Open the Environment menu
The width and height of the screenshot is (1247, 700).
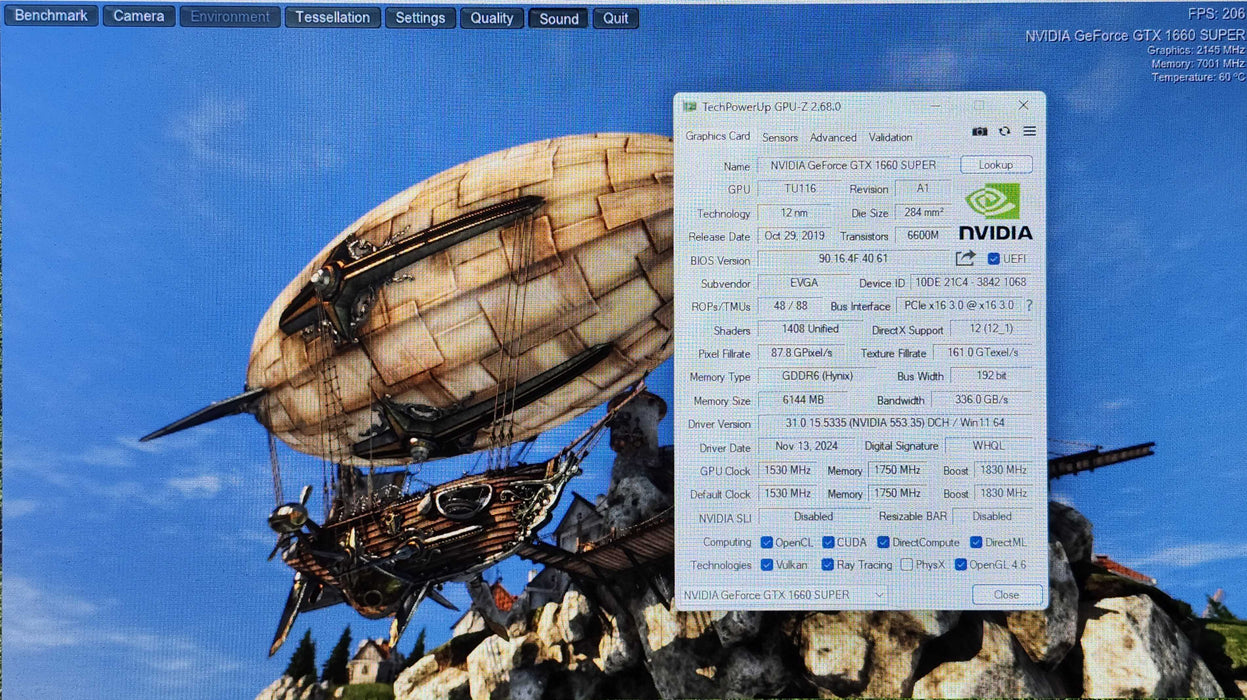[x=230, y=17]
